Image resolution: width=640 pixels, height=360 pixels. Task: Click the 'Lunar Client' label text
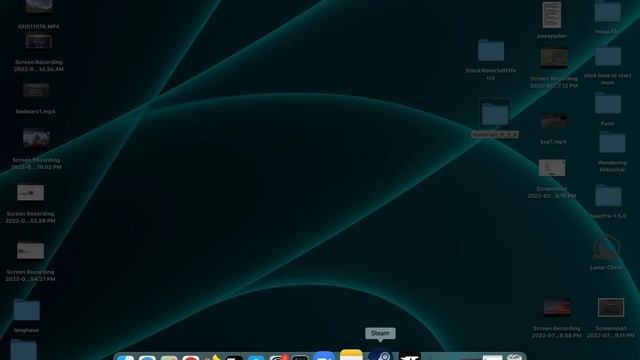(606, 268)
